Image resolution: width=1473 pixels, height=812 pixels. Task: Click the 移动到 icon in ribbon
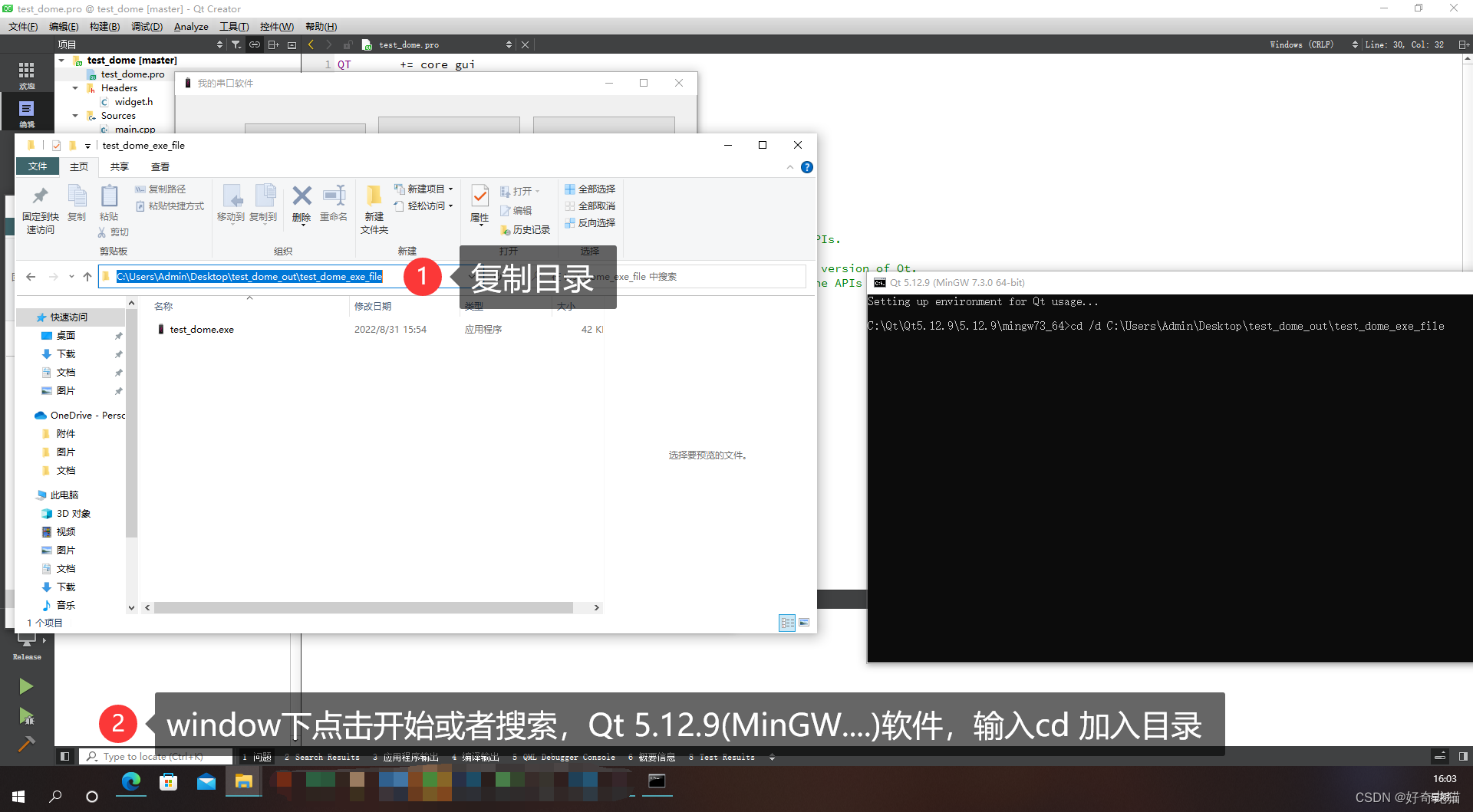(232, 196)
